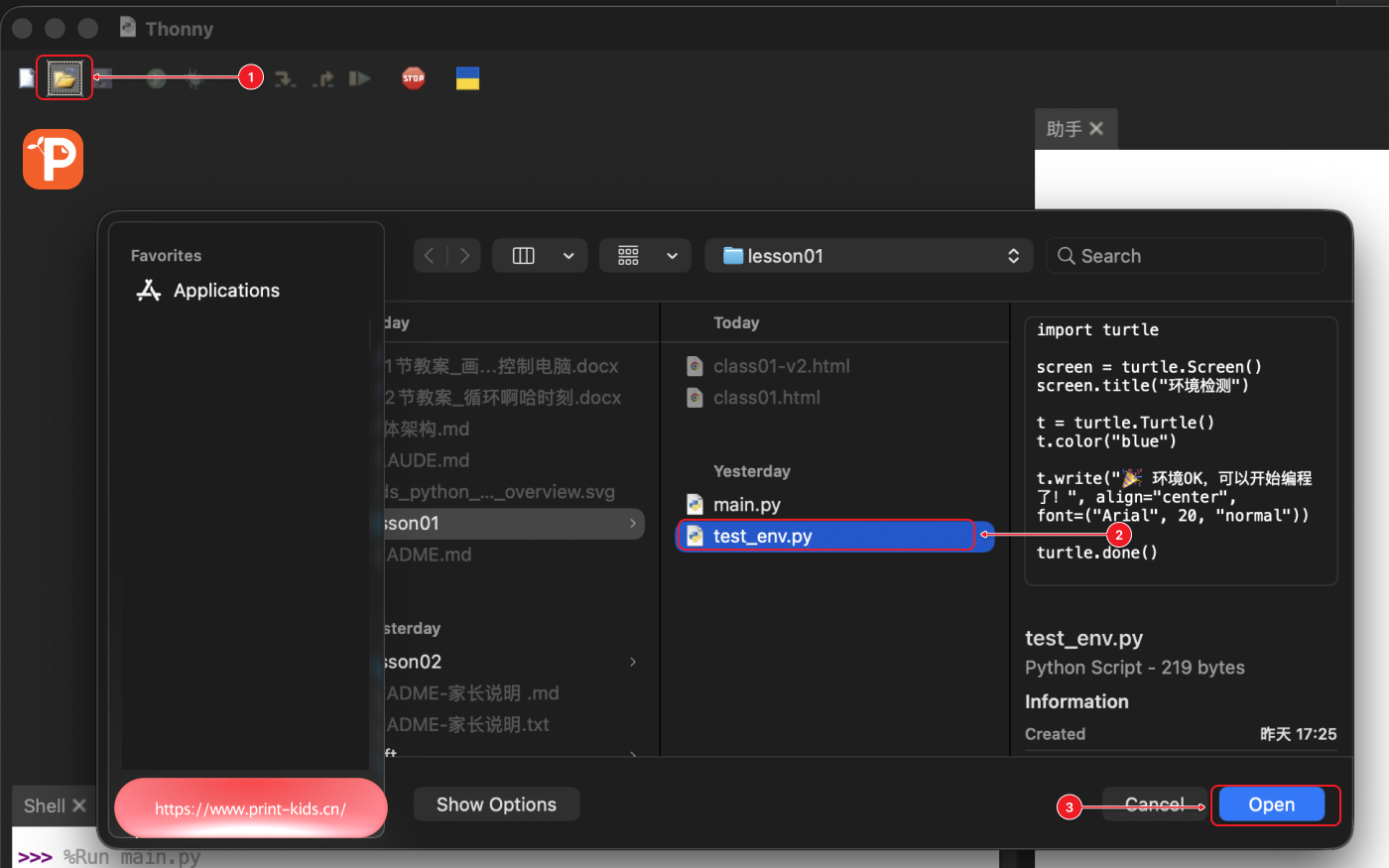Click inside the Search field
Image resolution: width=1389 pixels, height=868 pixels.
click(x=1186, y=256)
